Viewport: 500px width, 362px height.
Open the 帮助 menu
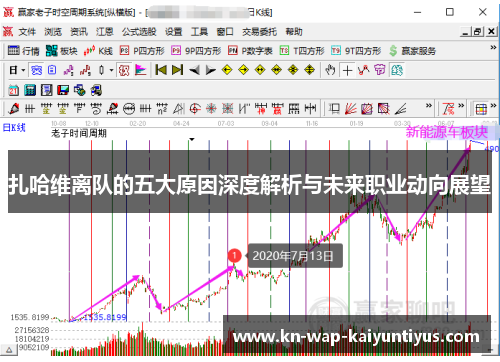[294, 32]
